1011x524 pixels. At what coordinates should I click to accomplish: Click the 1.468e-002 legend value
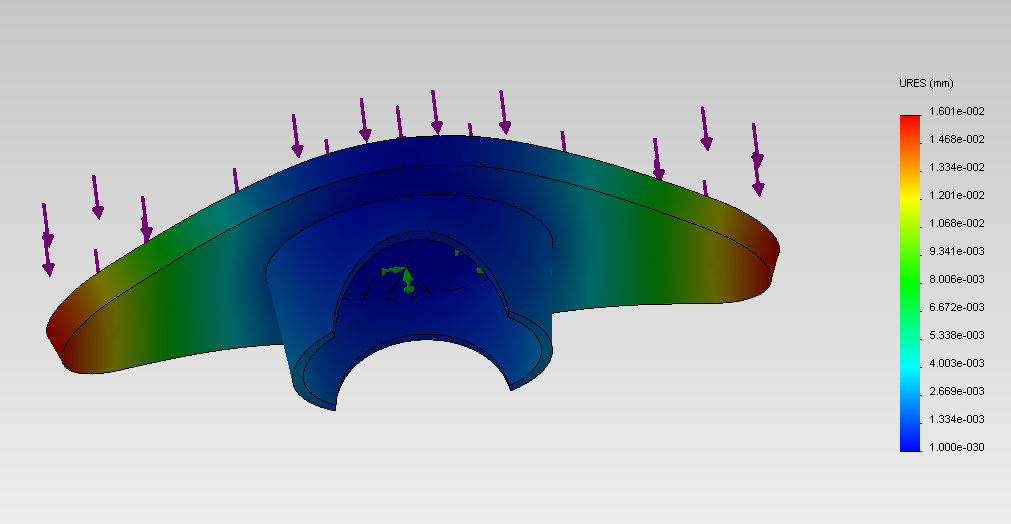(x=957, y=139)
